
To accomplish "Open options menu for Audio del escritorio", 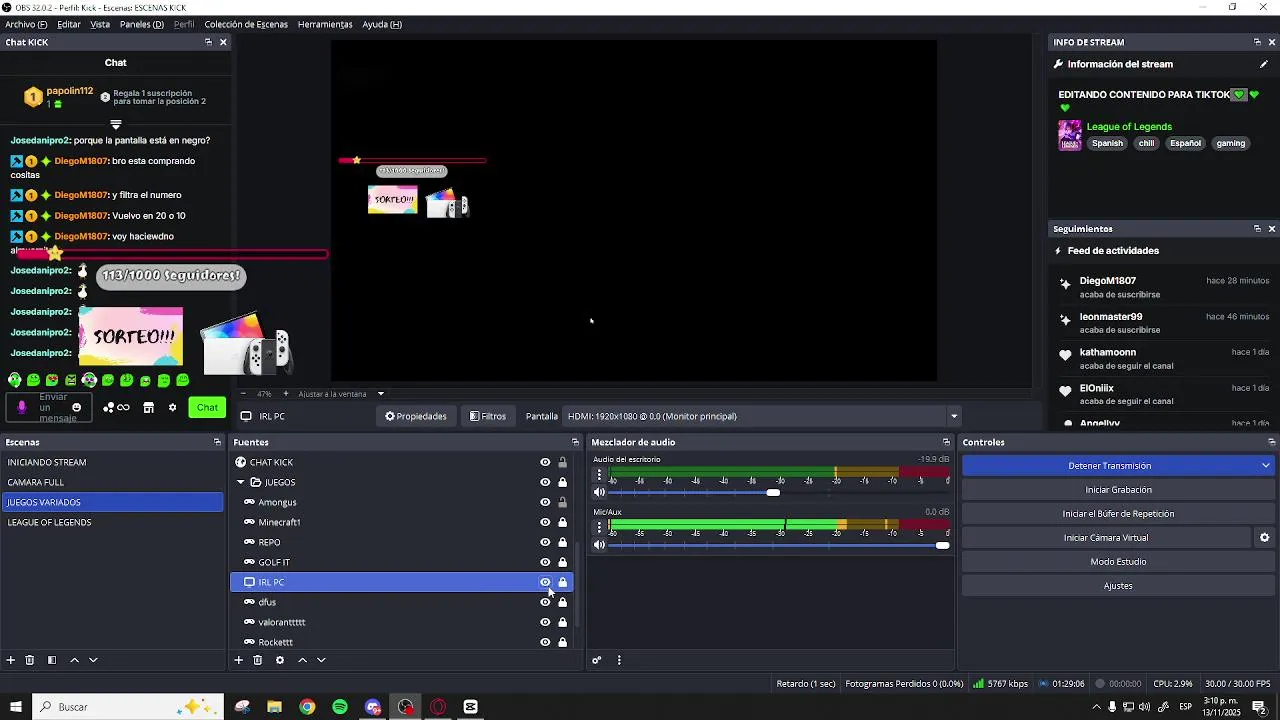I will 600,476.
